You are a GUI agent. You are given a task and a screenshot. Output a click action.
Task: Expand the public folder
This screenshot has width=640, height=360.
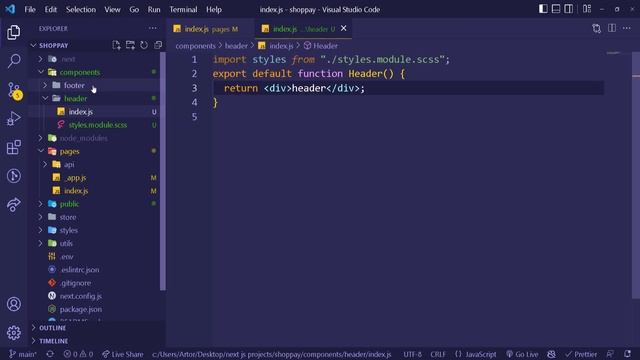click(40, 204)
